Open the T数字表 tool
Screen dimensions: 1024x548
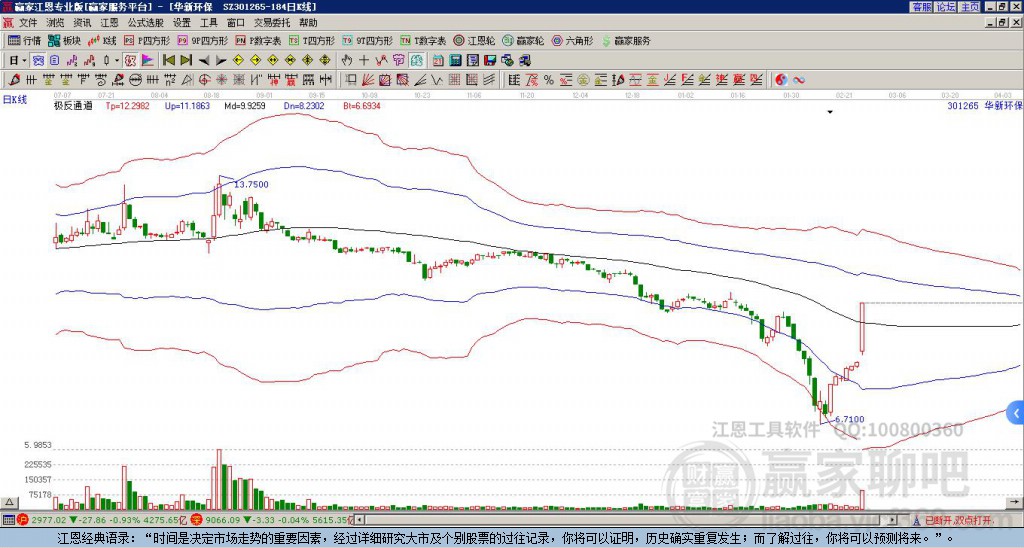tap(423, 40)
